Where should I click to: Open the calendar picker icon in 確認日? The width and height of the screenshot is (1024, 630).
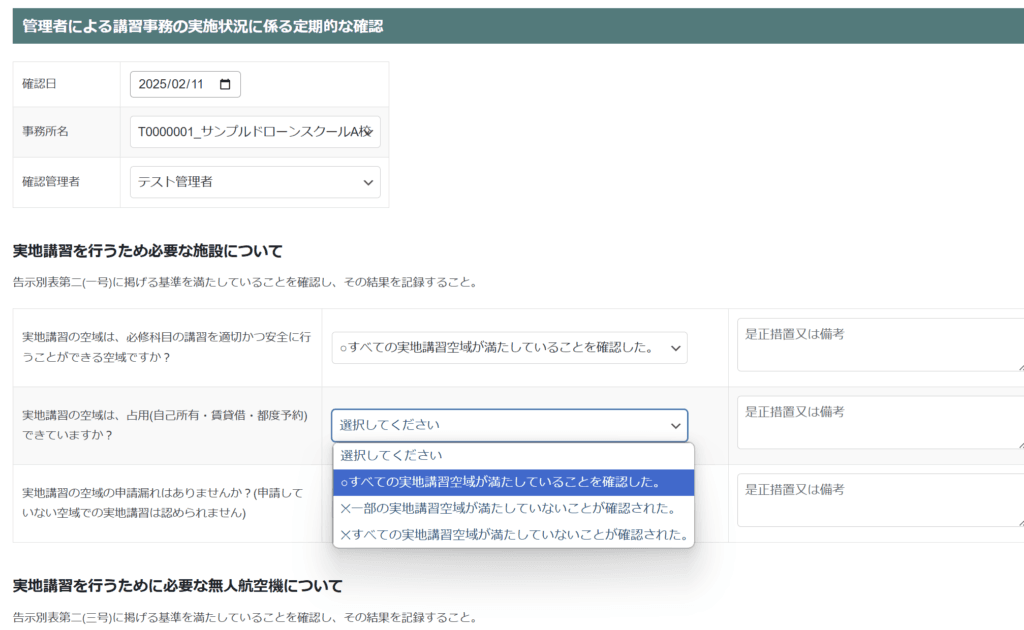[225, 85]
